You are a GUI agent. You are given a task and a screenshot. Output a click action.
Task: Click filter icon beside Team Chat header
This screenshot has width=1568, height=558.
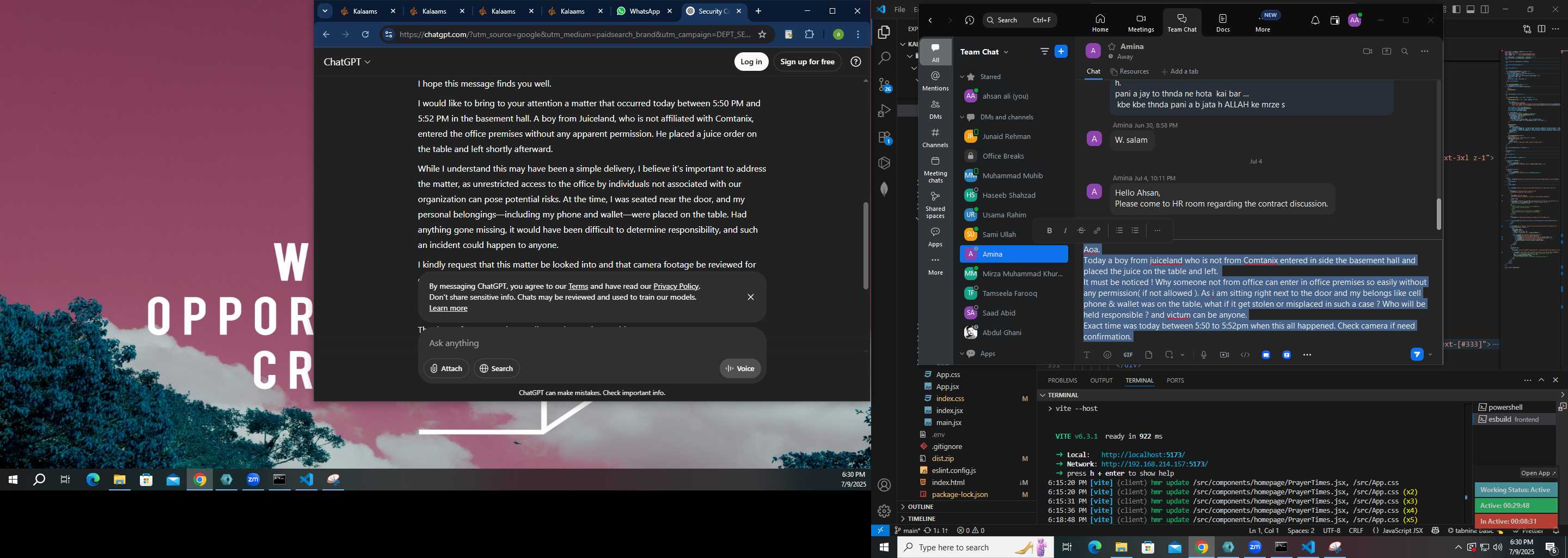coord(1045,51)
